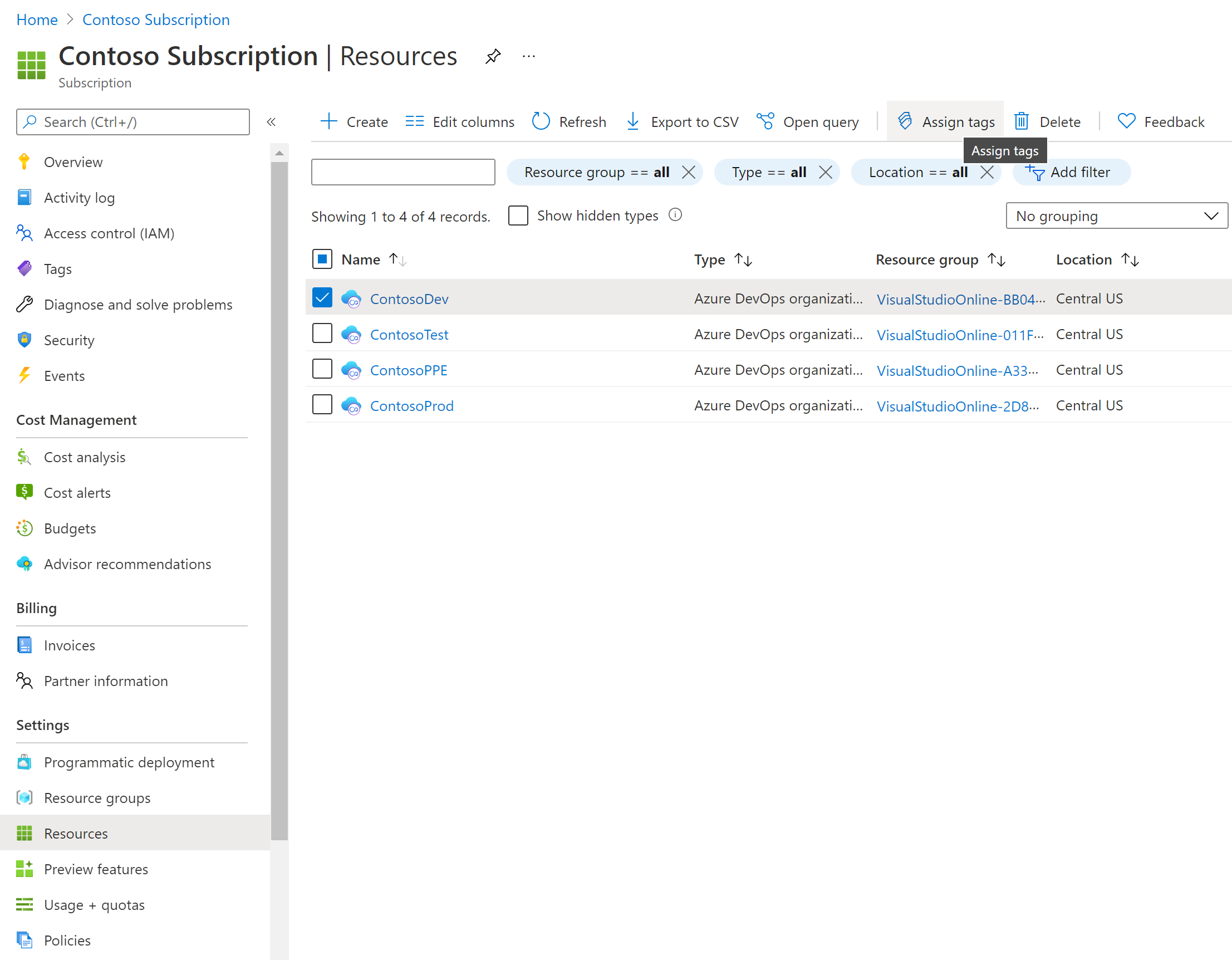This screenshot has width=1232, height=960.
Task: Enable checkbox for ContosoTest resource
Action: [323, 333]
